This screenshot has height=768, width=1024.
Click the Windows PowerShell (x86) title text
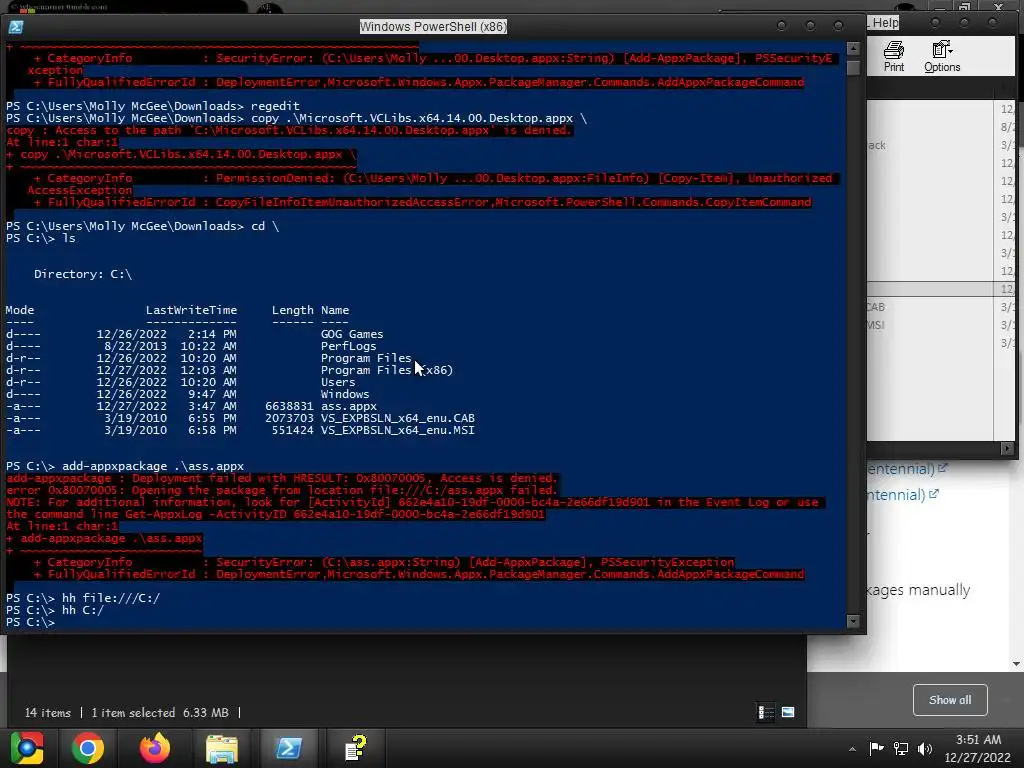tap(433, 27)
